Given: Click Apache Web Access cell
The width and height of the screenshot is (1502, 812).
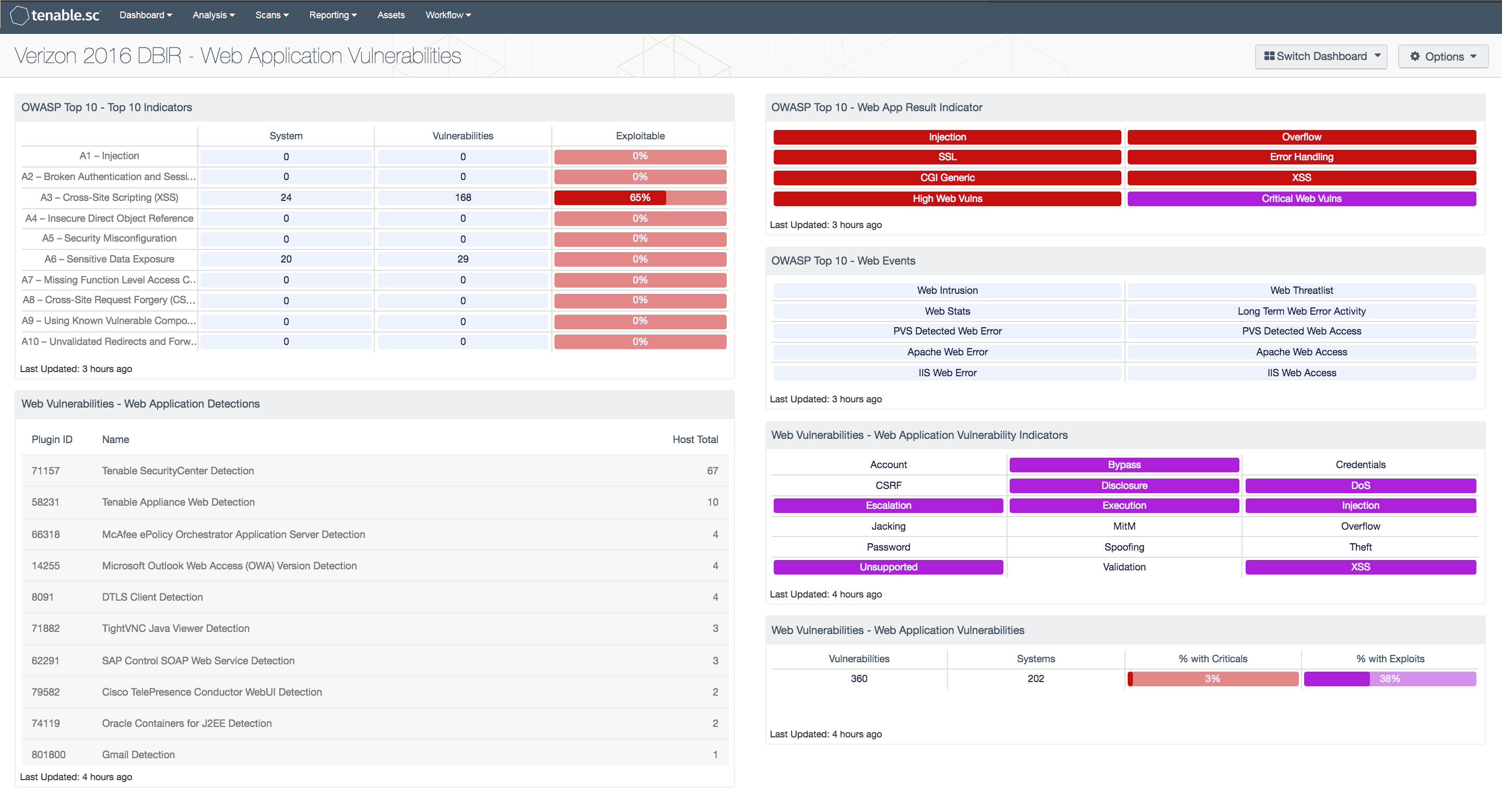Looking at the screenshot, I should click(x=1302, y=352).
